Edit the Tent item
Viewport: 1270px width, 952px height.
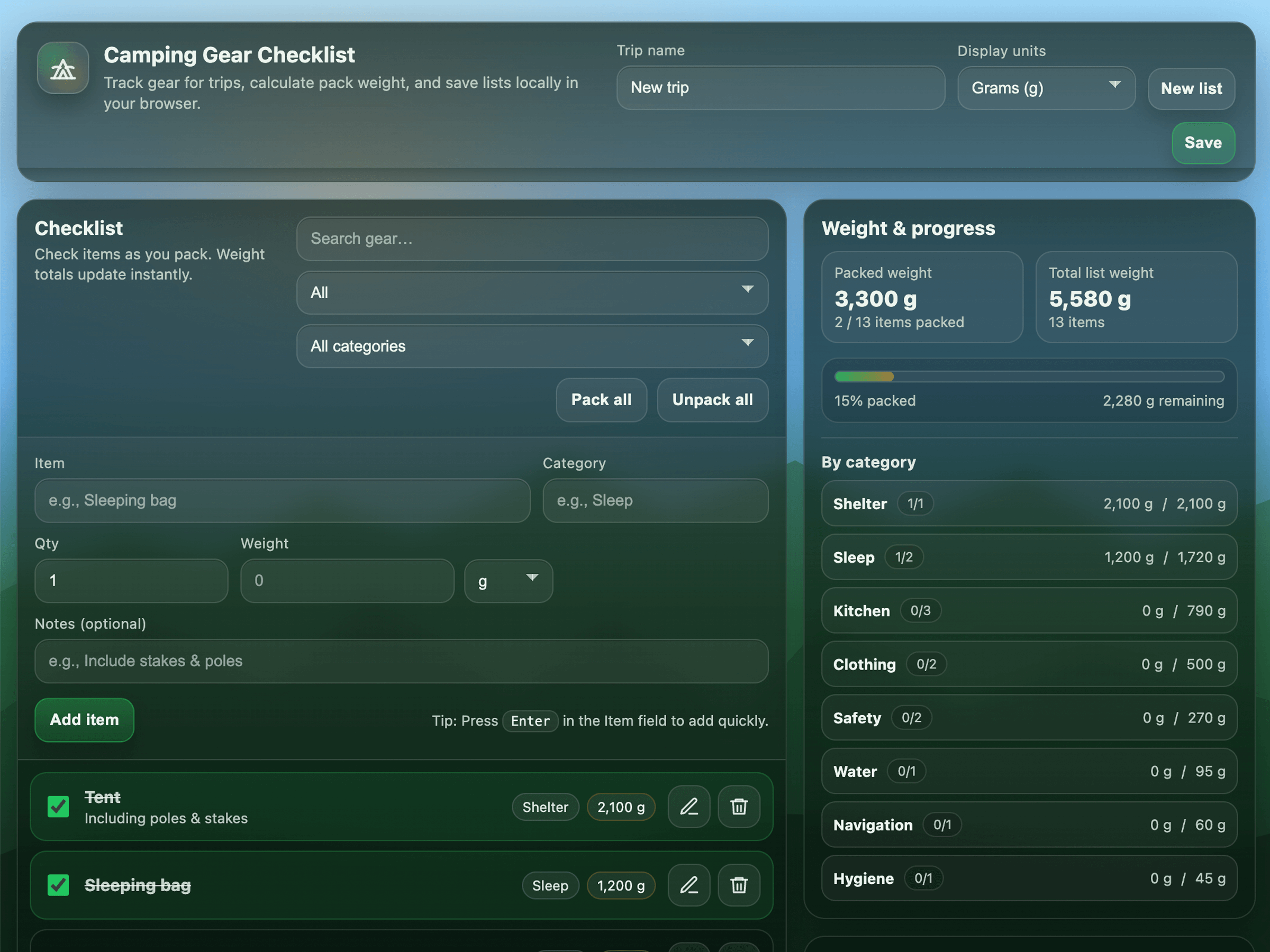coord(689,807)
